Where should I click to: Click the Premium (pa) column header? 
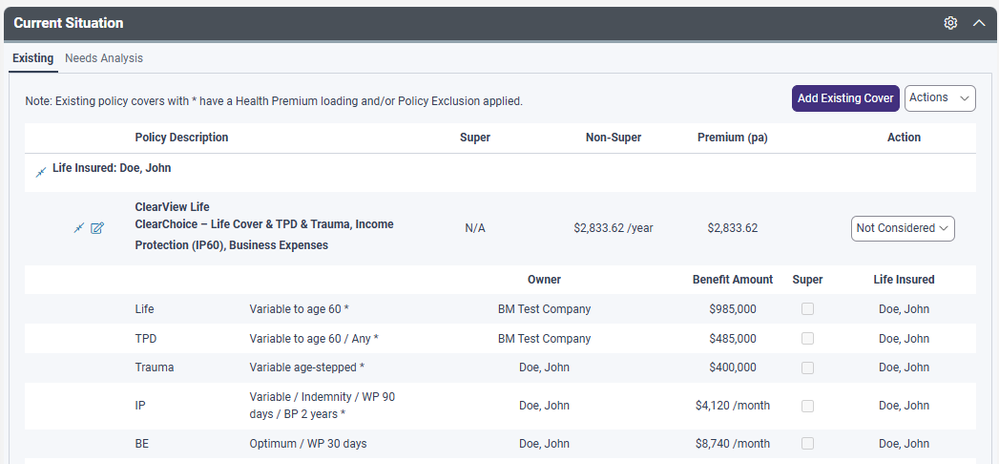coord(732,138)
